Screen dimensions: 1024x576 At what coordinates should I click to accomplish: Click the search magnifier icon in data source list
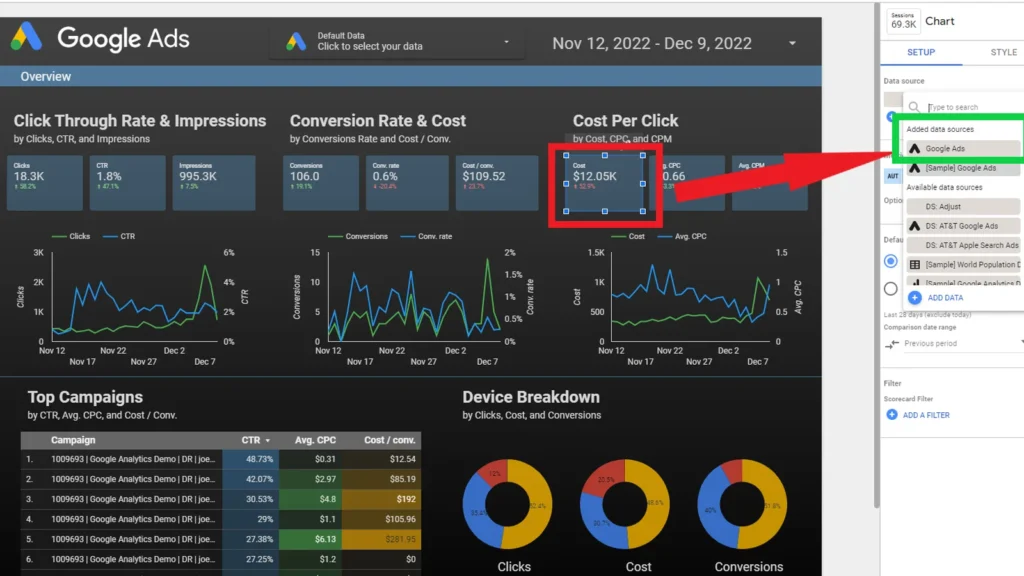914,107
